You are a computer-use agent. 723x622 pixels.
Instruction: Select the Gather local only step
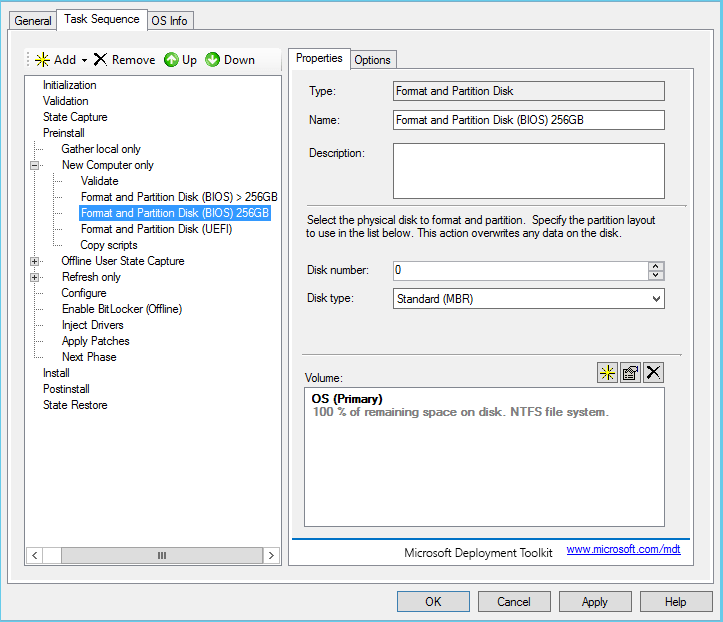pos(101,149)
